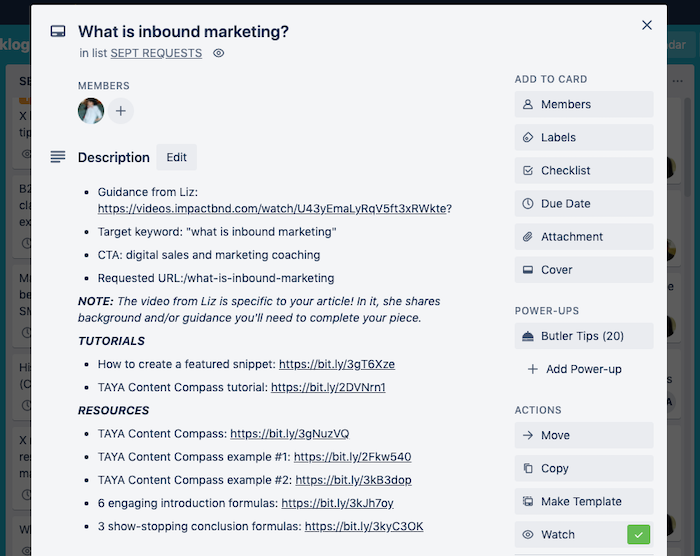Open the Guidance from Liz video link
Viewport: 700px width, 556px height.
coord(272,209)
